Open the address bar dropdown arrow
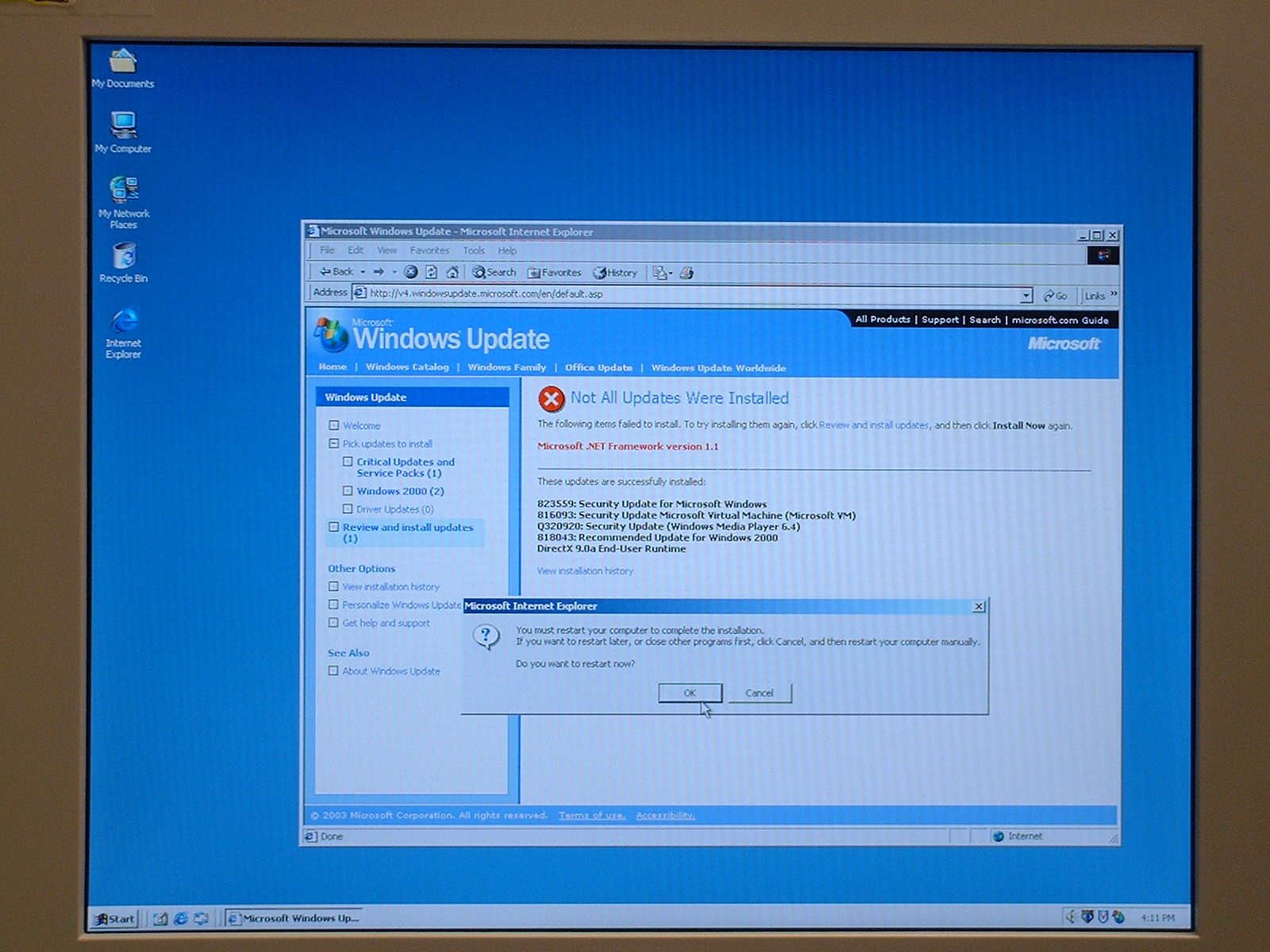Screen dimensions: 1270x952 pyautogui.click(x=1026, y=295)
